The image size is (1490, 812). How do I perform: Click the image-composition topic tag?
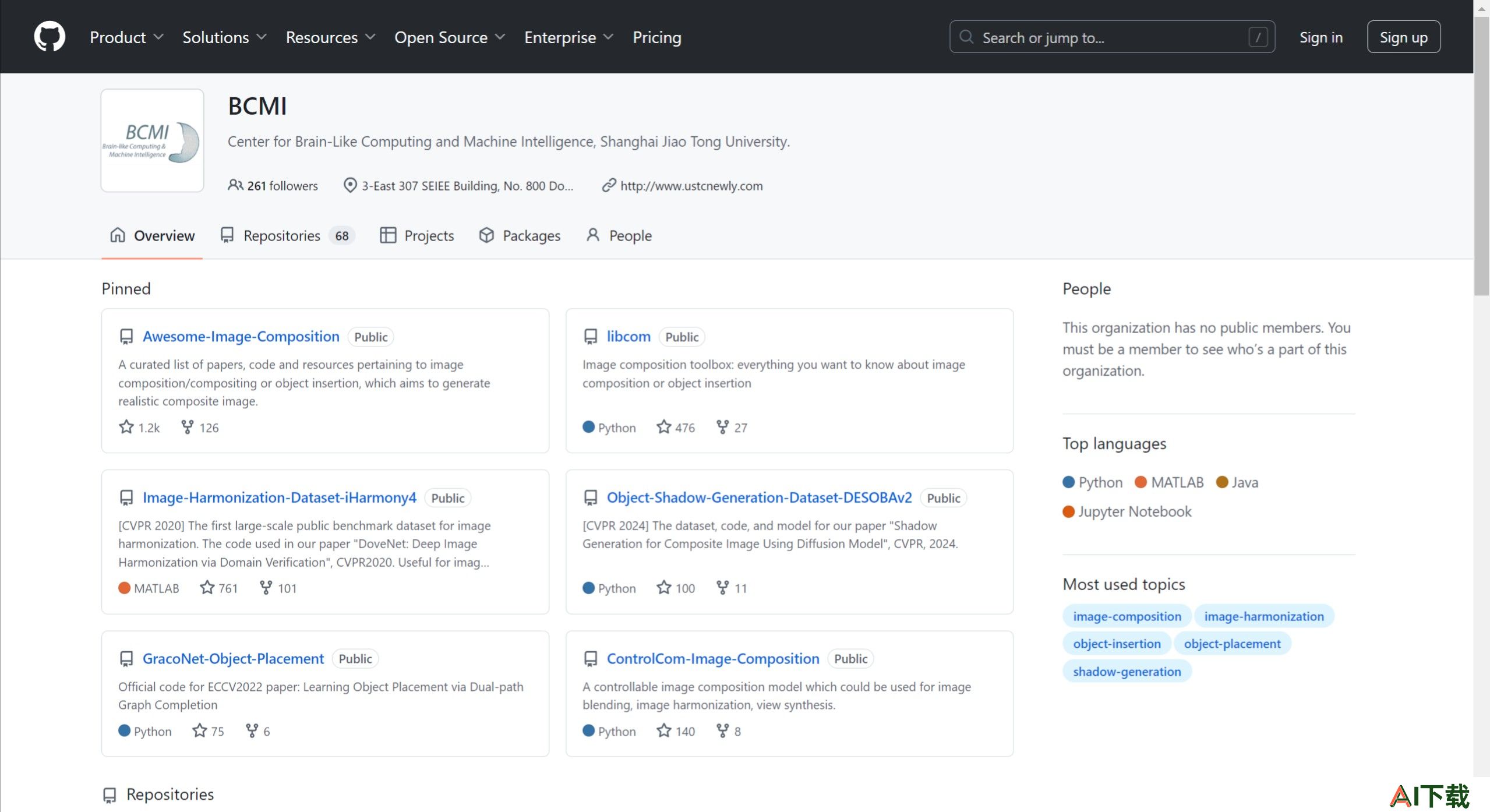[1127, 616]
